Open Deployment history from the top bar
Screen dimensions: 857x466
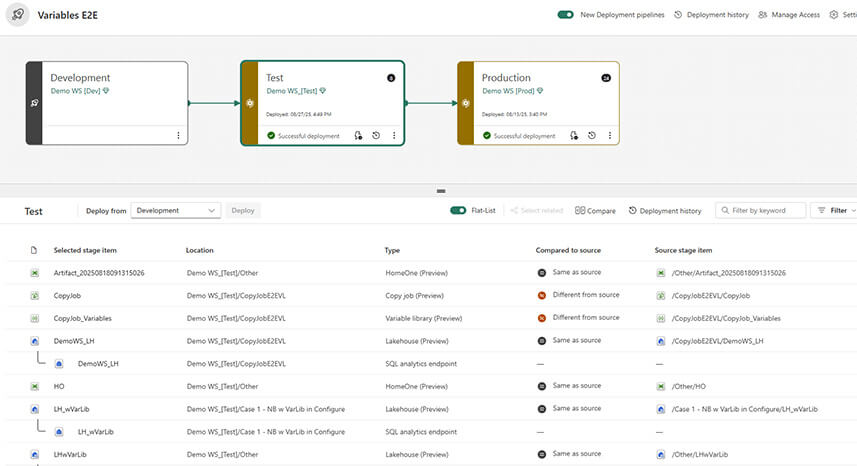(x=711, y=15)
